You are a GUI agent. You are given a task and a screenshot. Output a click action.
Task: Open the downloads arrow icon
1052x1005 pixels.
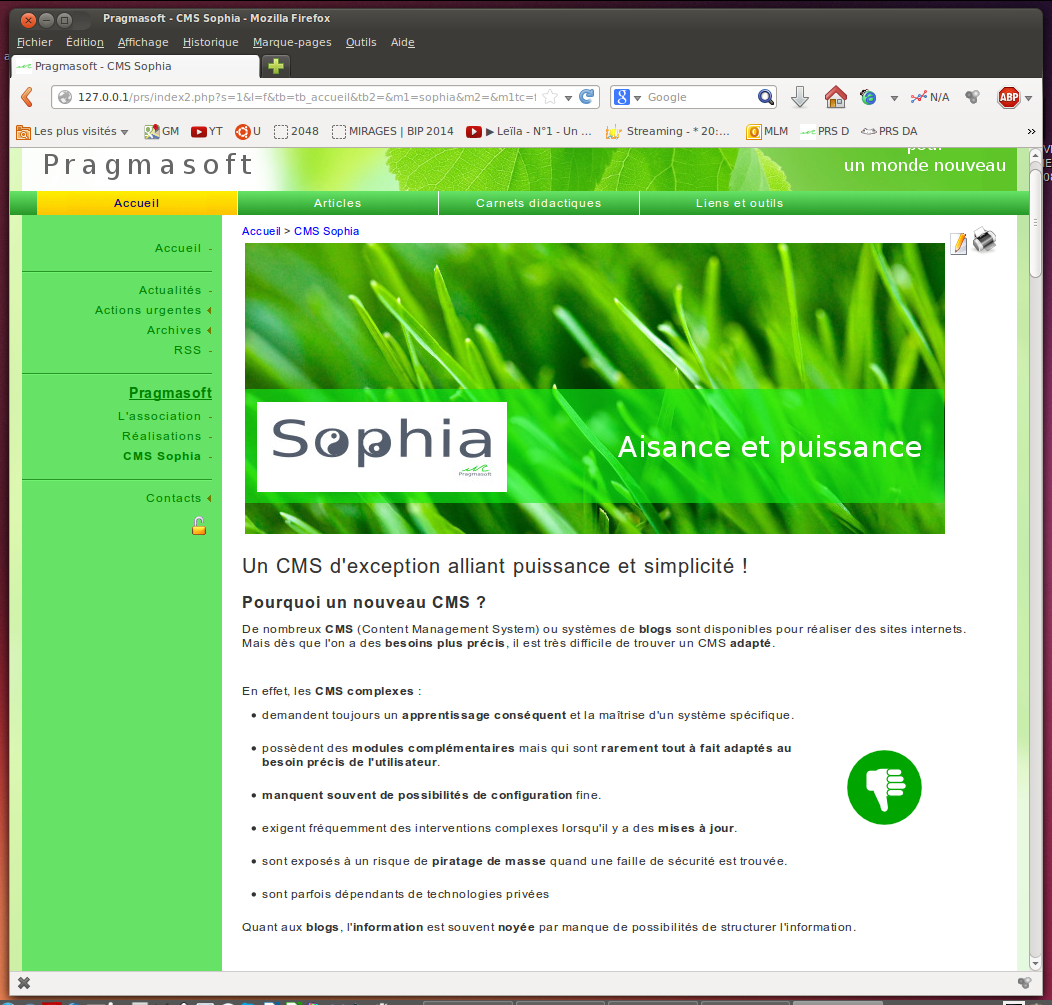[799, 97]
